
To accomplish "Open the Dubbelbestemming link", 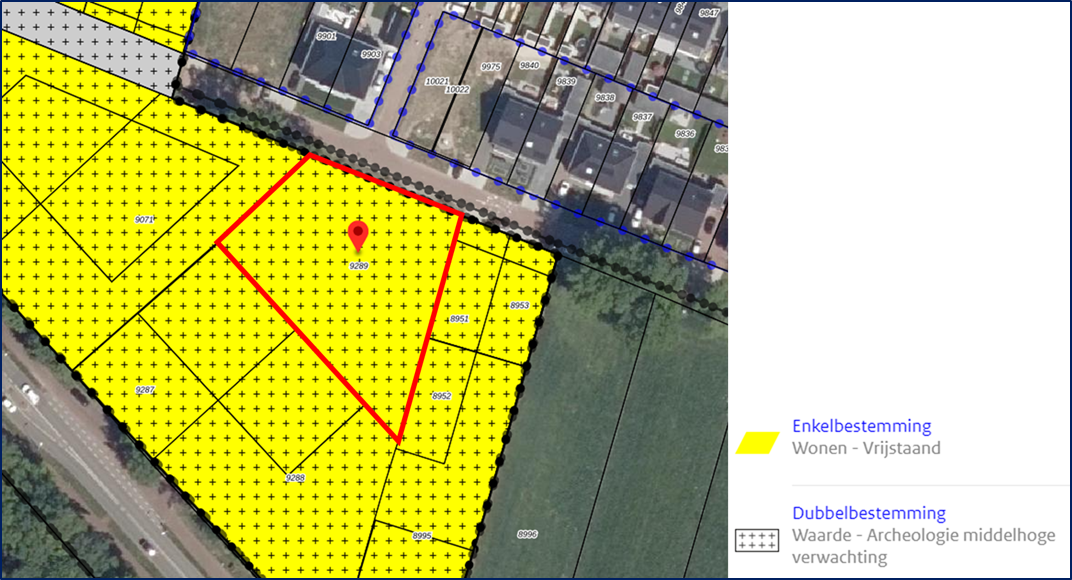I will coord(868,513).
